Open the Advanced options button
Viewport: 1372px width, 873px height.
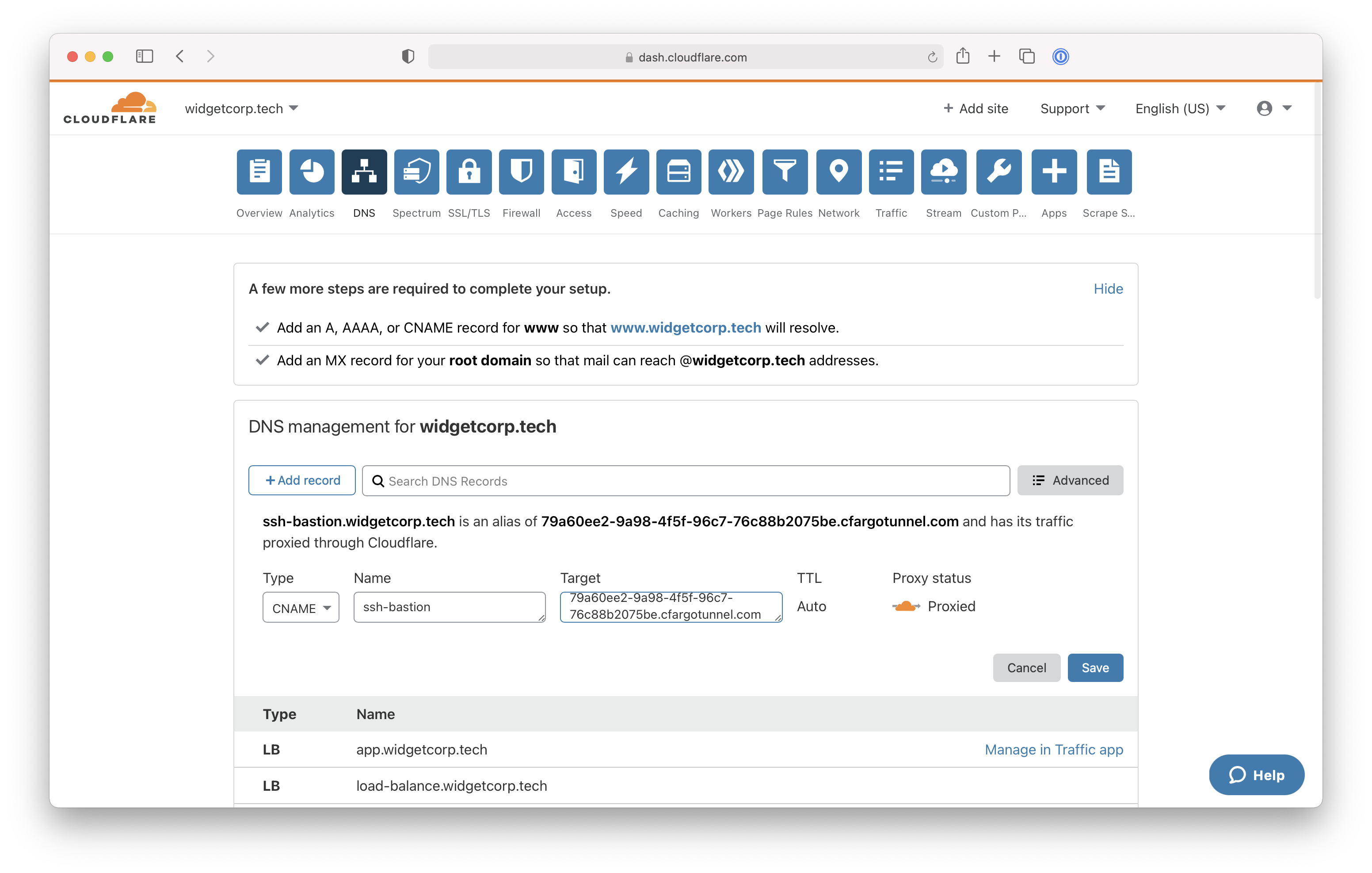click(x=1070, y=480)
